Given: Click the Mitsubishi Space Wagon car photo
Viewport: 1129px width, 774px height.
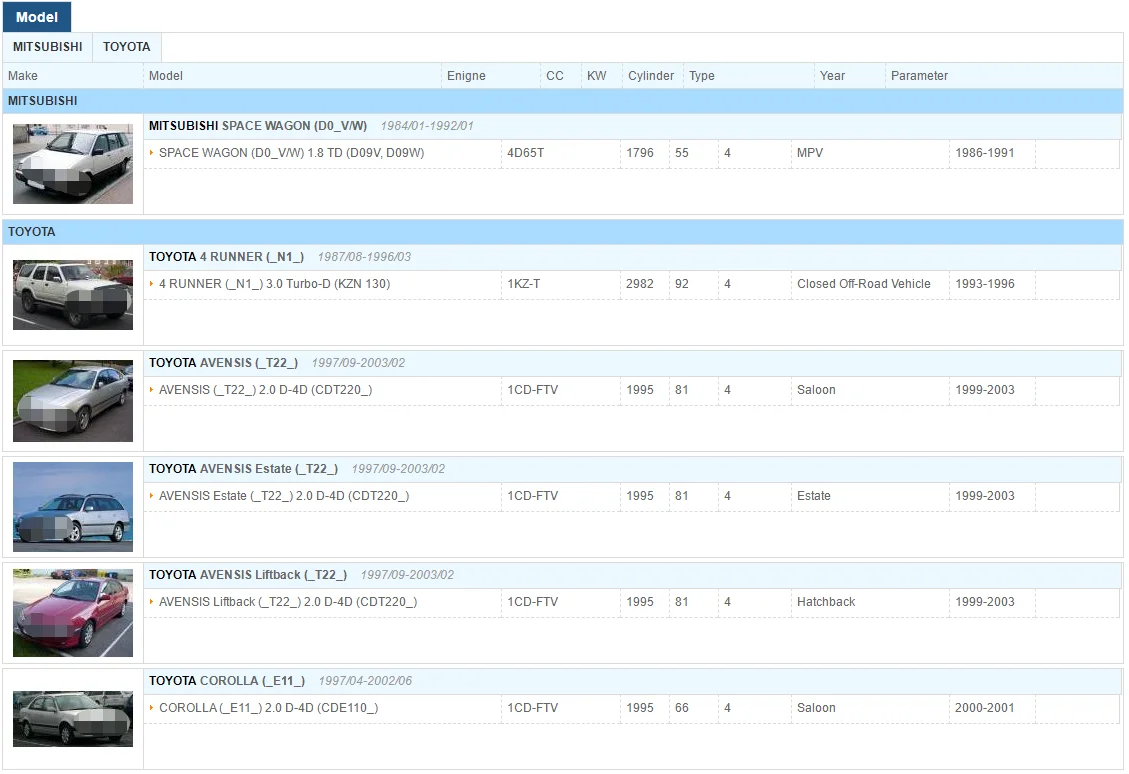Looking at the screenshot, I should tap(73, 163).
